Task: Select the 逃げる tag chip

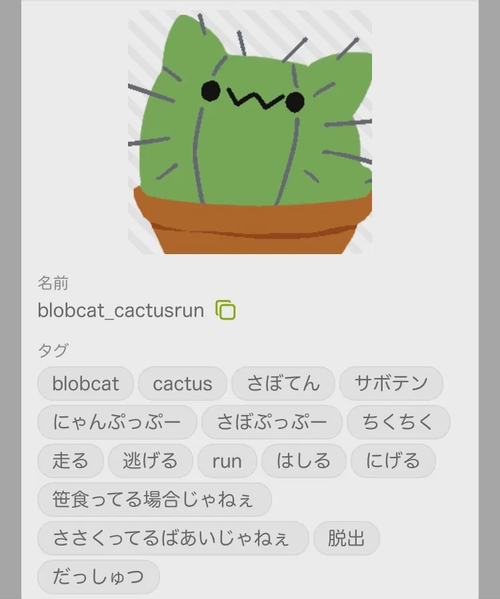Action: point(150,461)
